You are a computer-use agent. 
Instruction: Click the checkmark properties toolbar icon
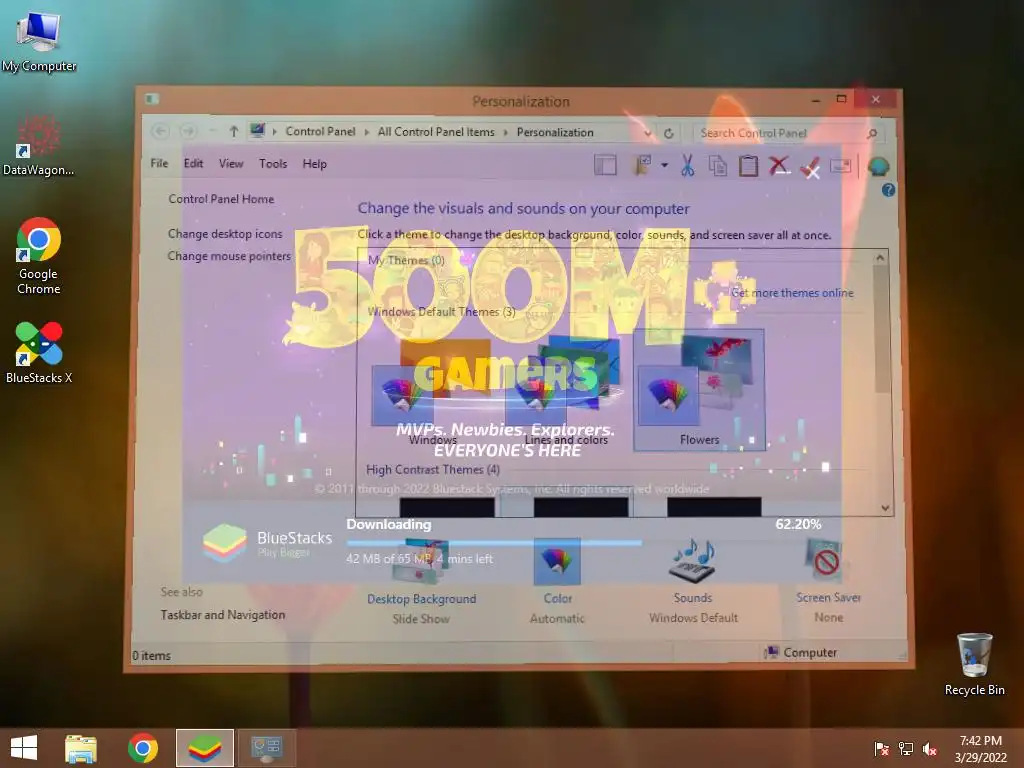pyautogui.click(x=810, y=167)
